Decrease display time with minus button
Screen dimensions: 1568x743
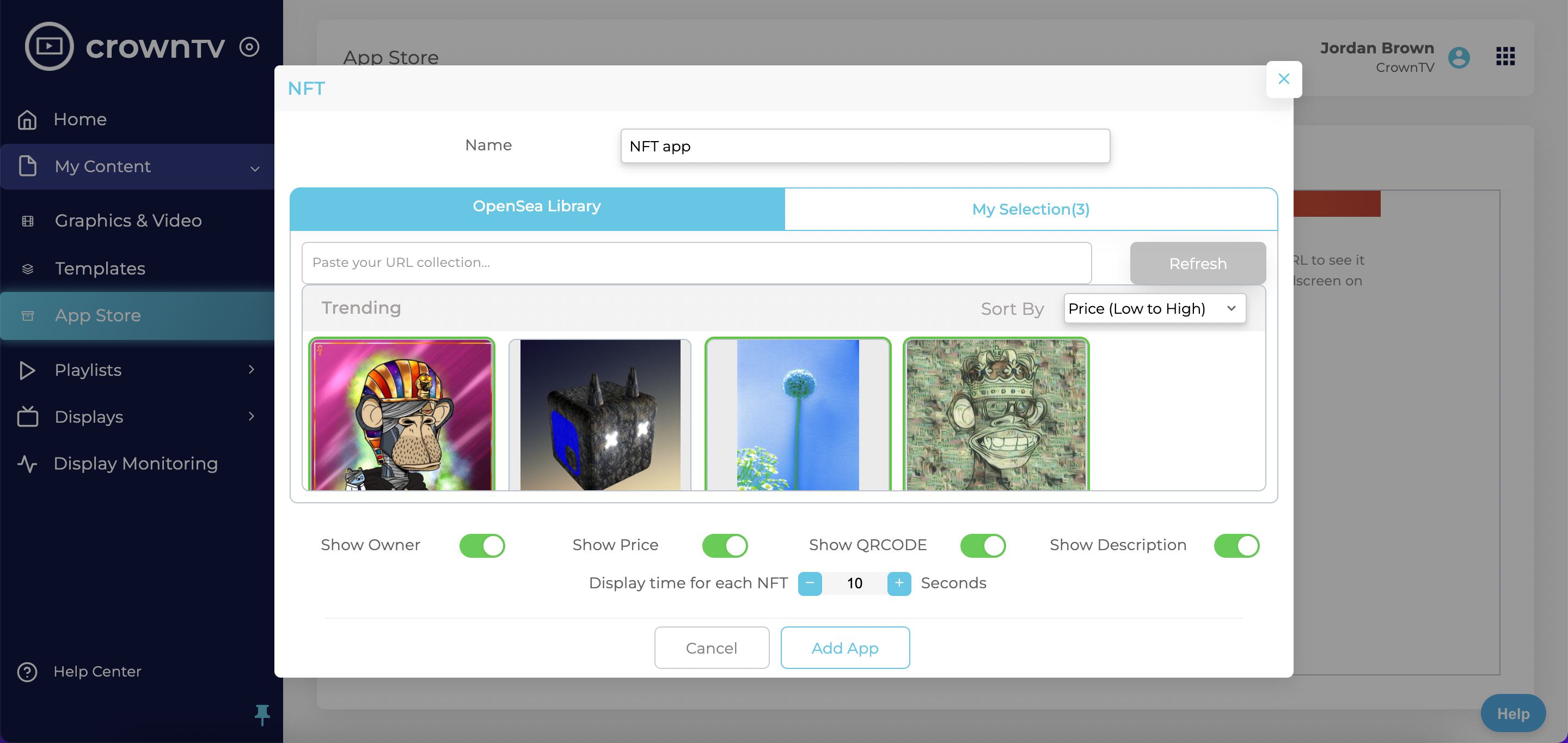tap(810, 583)
